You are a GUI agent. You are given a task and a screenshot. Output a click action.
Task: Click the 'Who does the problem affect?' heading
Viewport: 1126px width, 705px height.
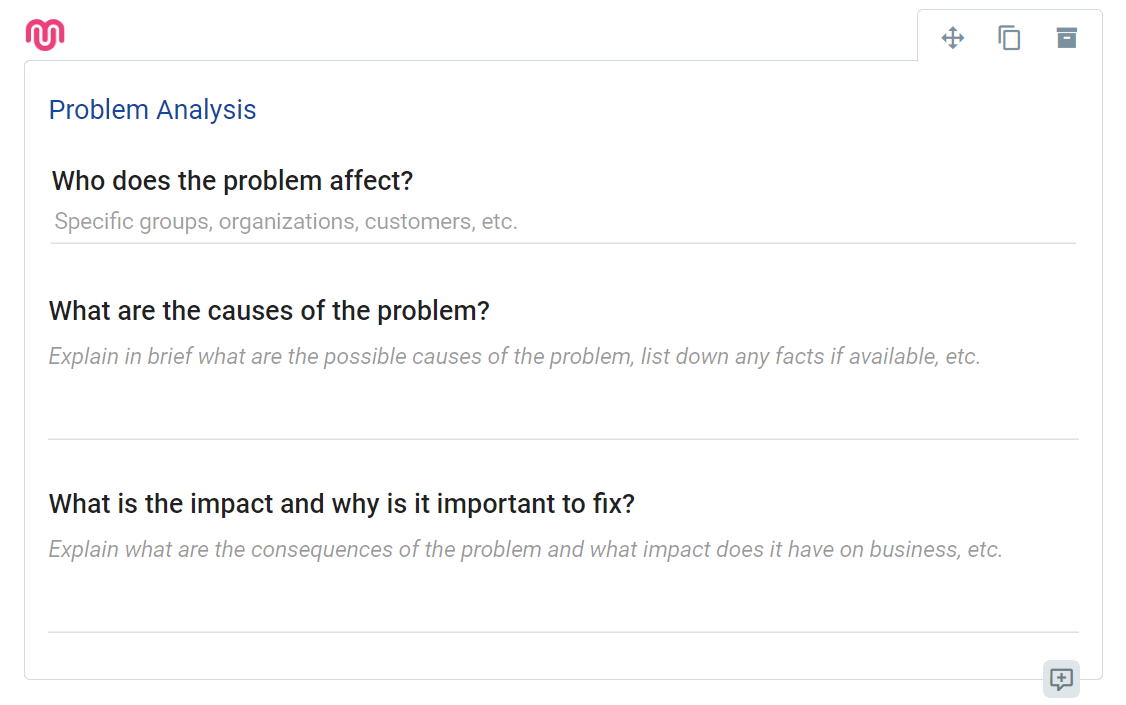pyautogui.click(x=231, y=181)
